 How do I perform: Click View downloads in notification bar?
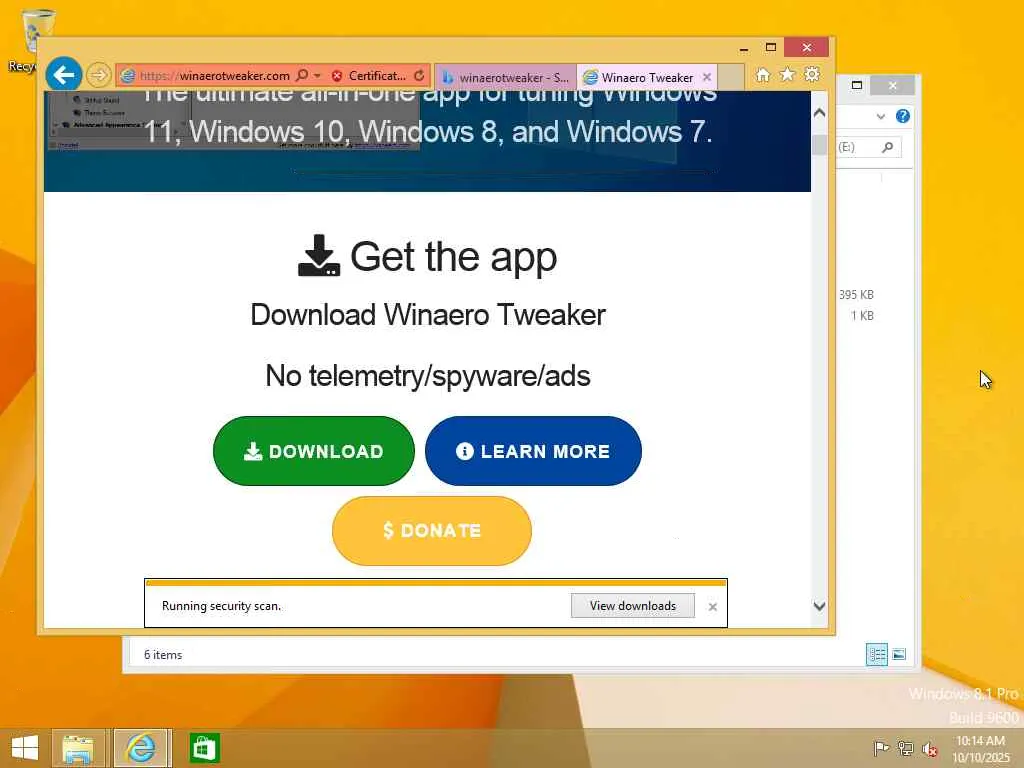click(x=633, y=605)
